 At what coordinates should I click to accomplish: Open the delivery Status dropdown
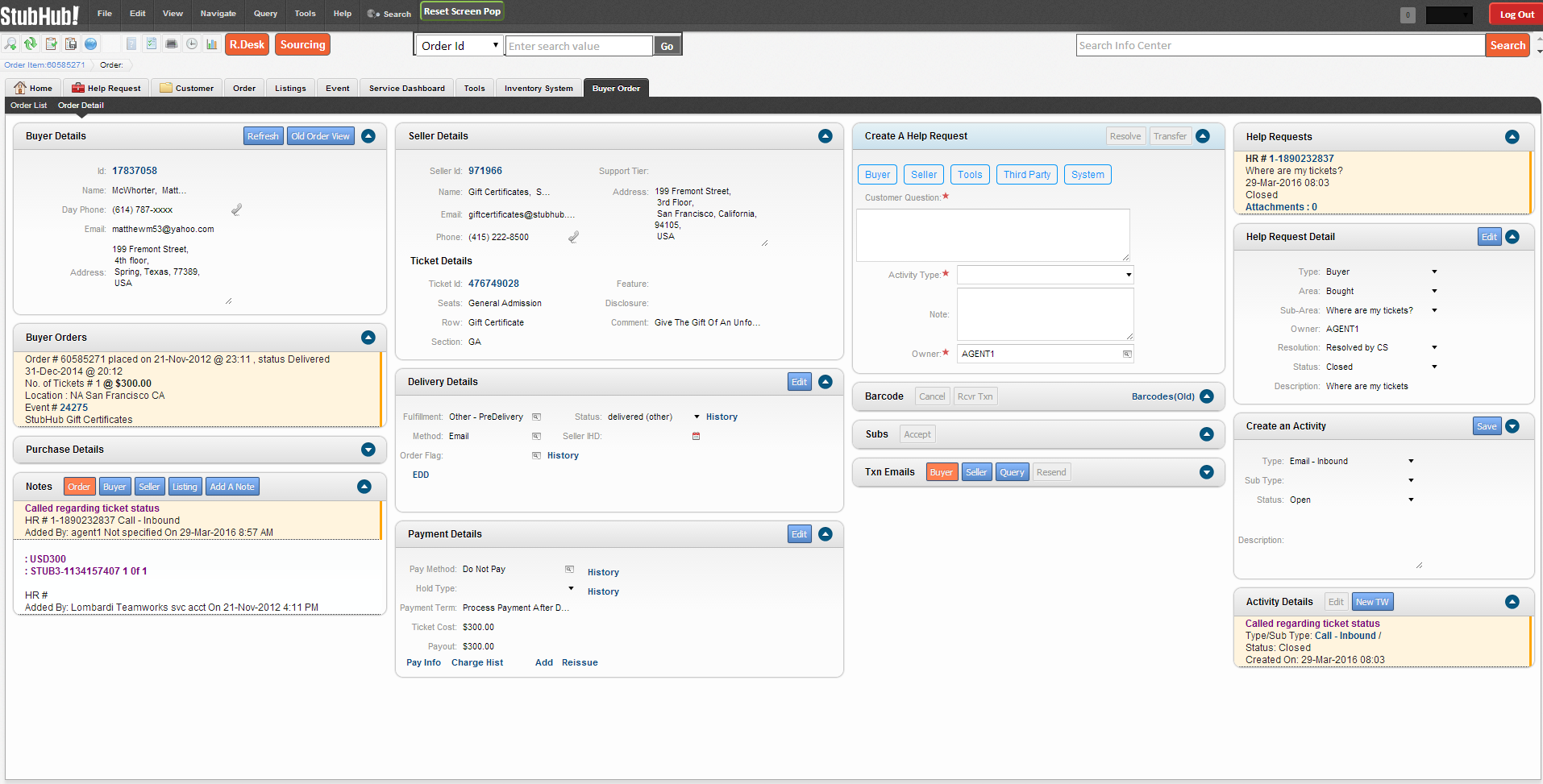coord(697,417)
